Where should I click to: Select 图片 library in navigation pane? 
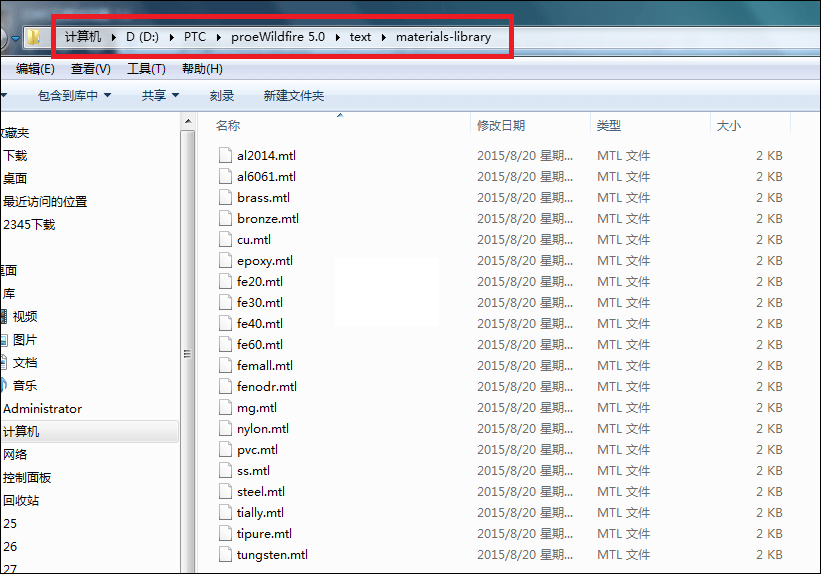tap(25, 340)
